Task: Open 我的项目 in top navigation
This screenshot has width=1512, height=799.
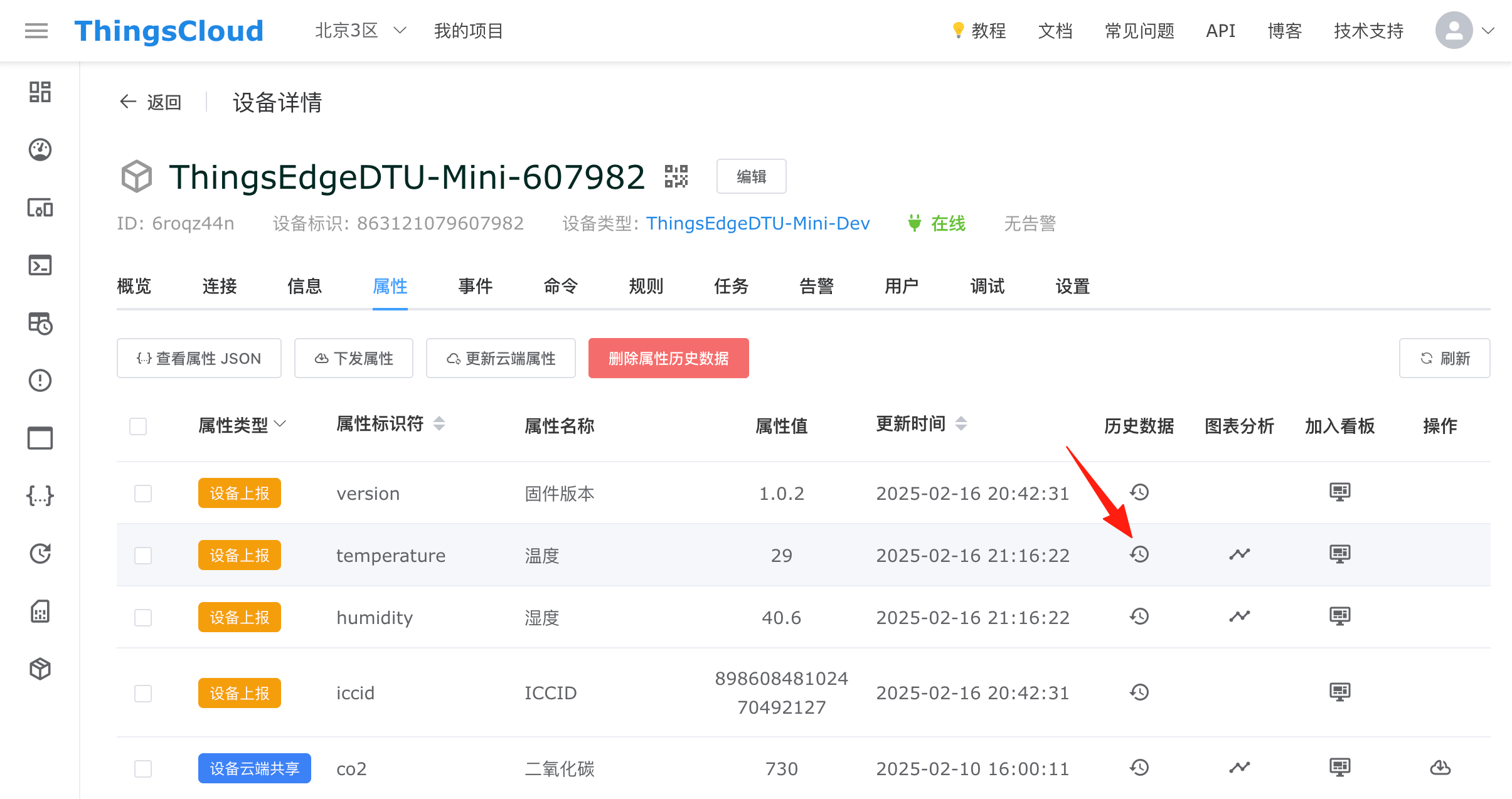Action: tap(469, 31)
